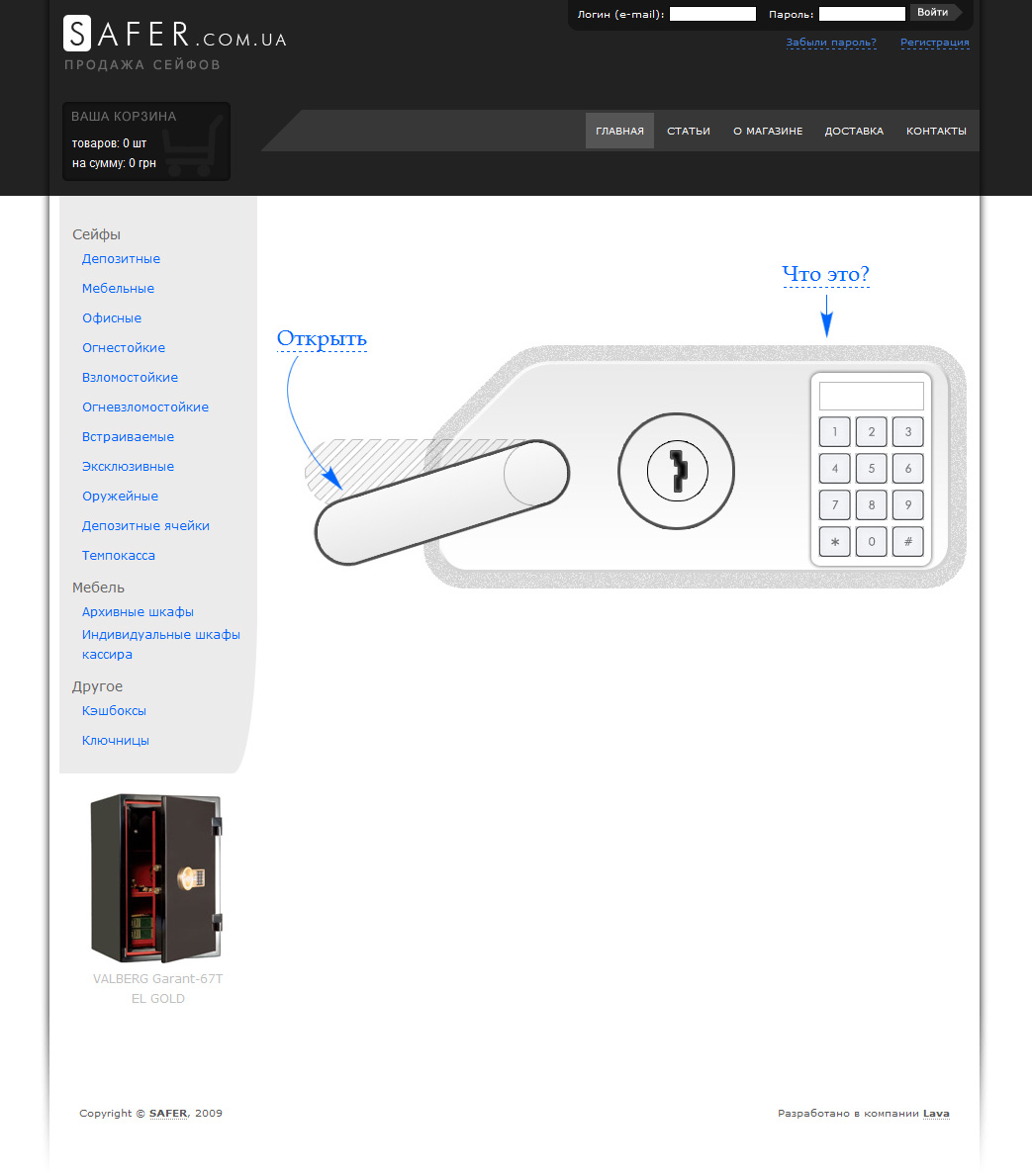Open the Депозитные safes category
This screenshot has width=1032, height=1176.
(x=121, y=259)
